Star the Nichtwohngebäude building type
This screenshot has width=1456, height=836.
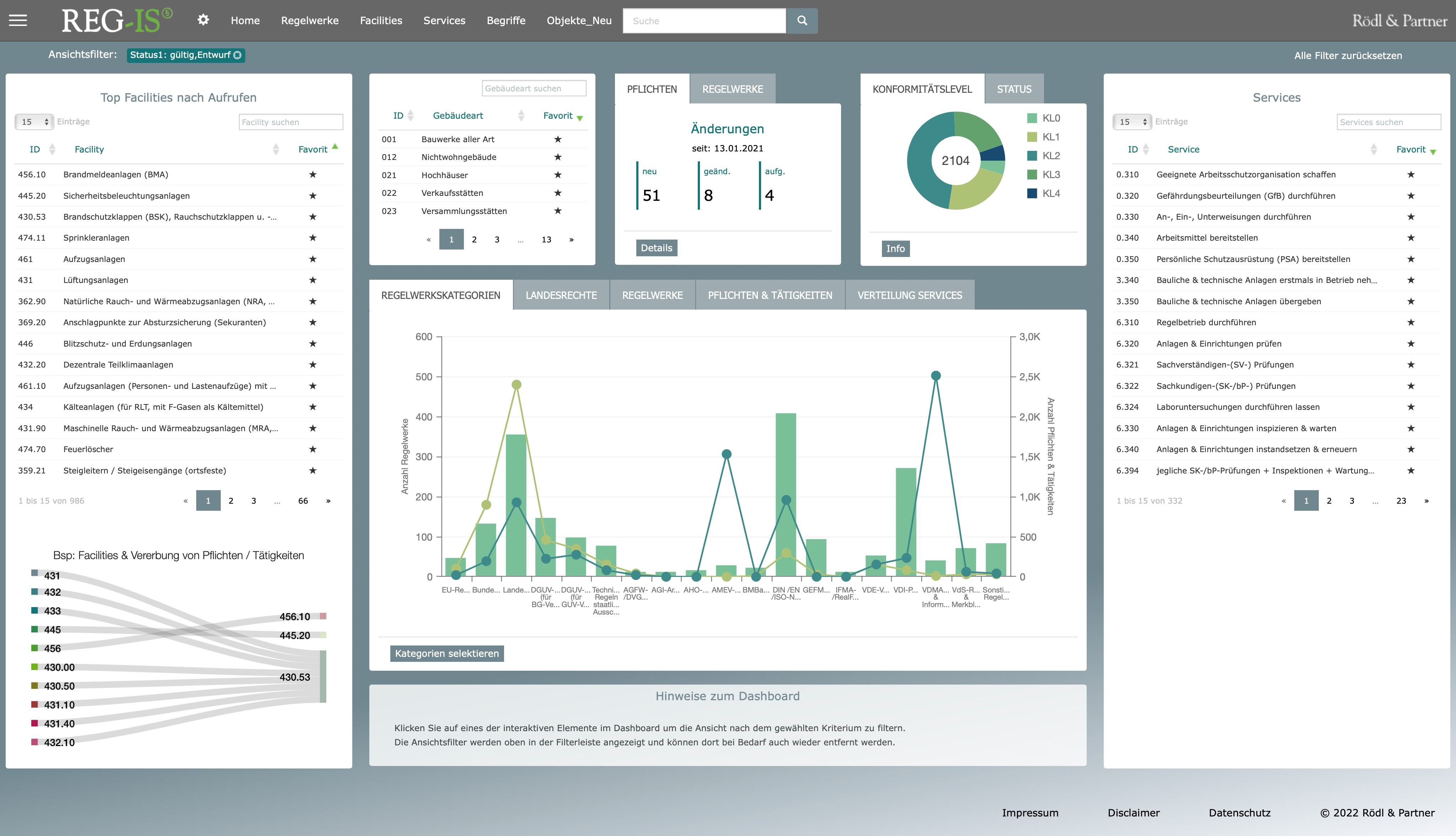click(x=557, y=157)
